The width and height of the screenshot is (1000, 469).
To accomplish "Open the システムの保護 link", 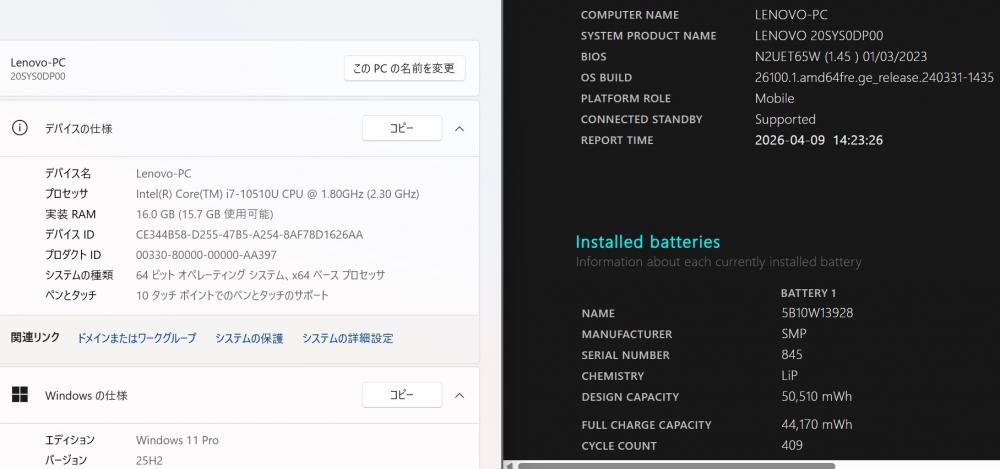I will 249,338.
